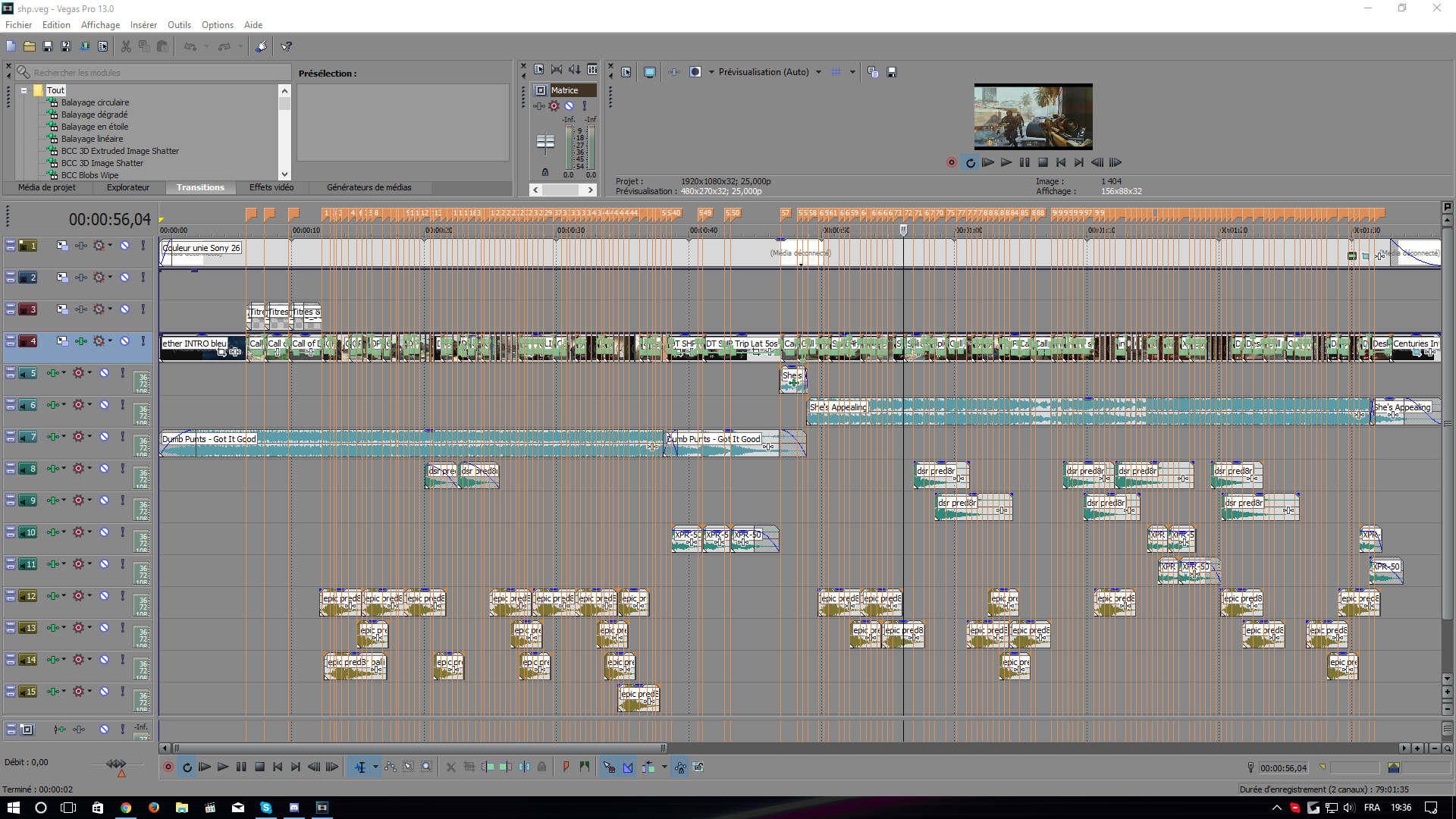
Task: Click the record button in bottom transport
Action: [168, 767]
